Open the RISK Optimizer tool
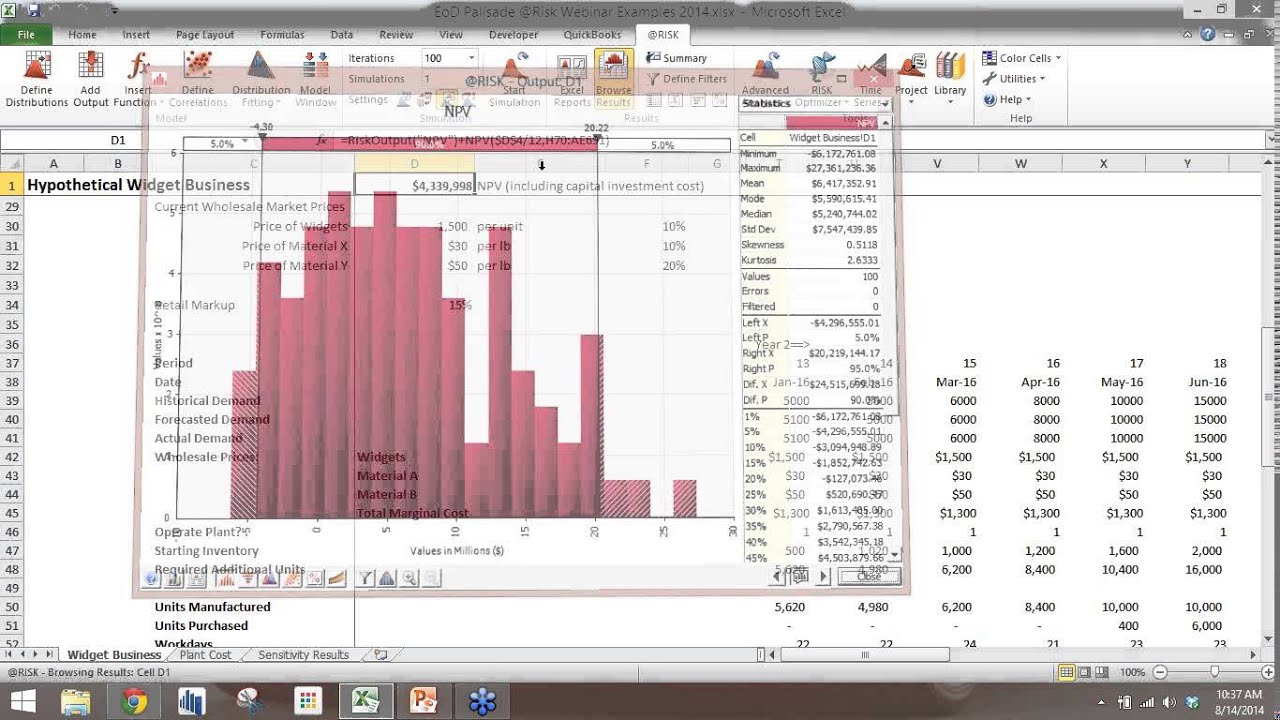 [822, 80]
